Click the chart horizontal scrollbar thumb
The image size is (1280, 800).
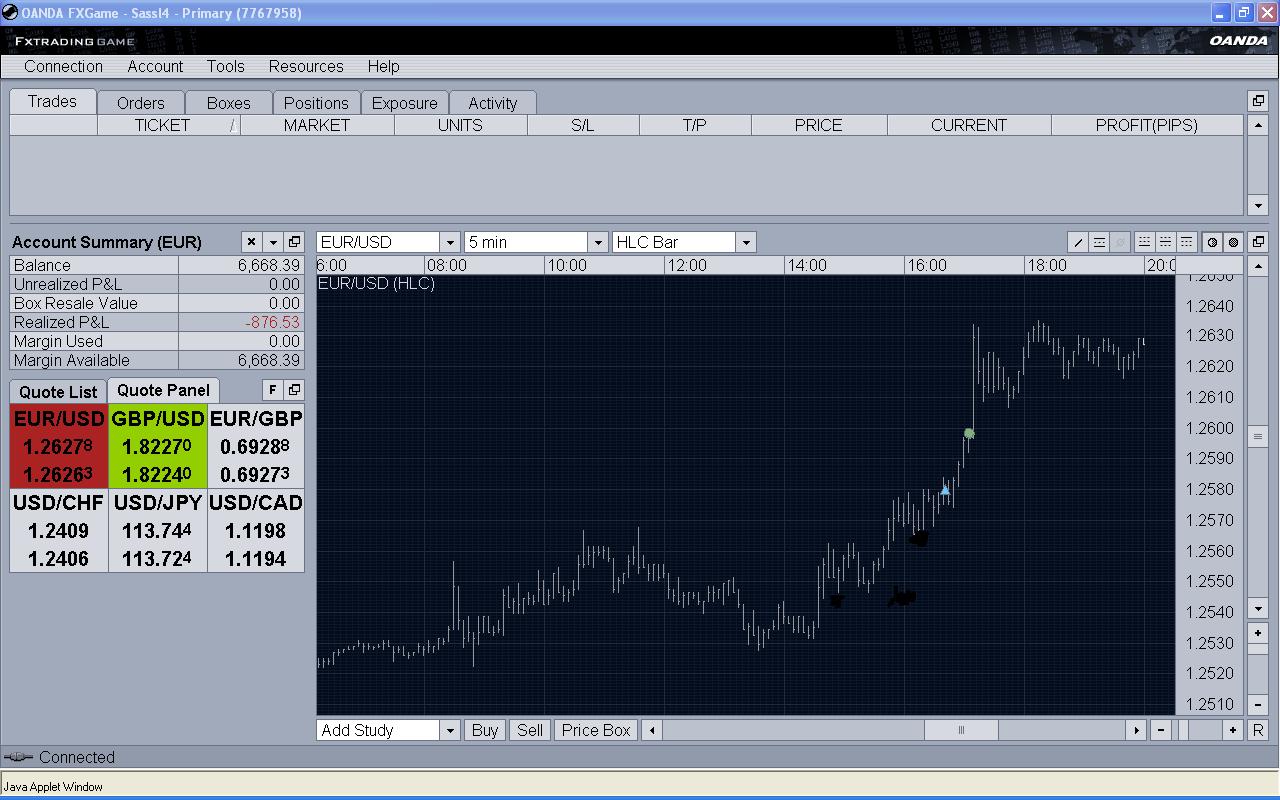pyautogui.click(x=960, y=730)
